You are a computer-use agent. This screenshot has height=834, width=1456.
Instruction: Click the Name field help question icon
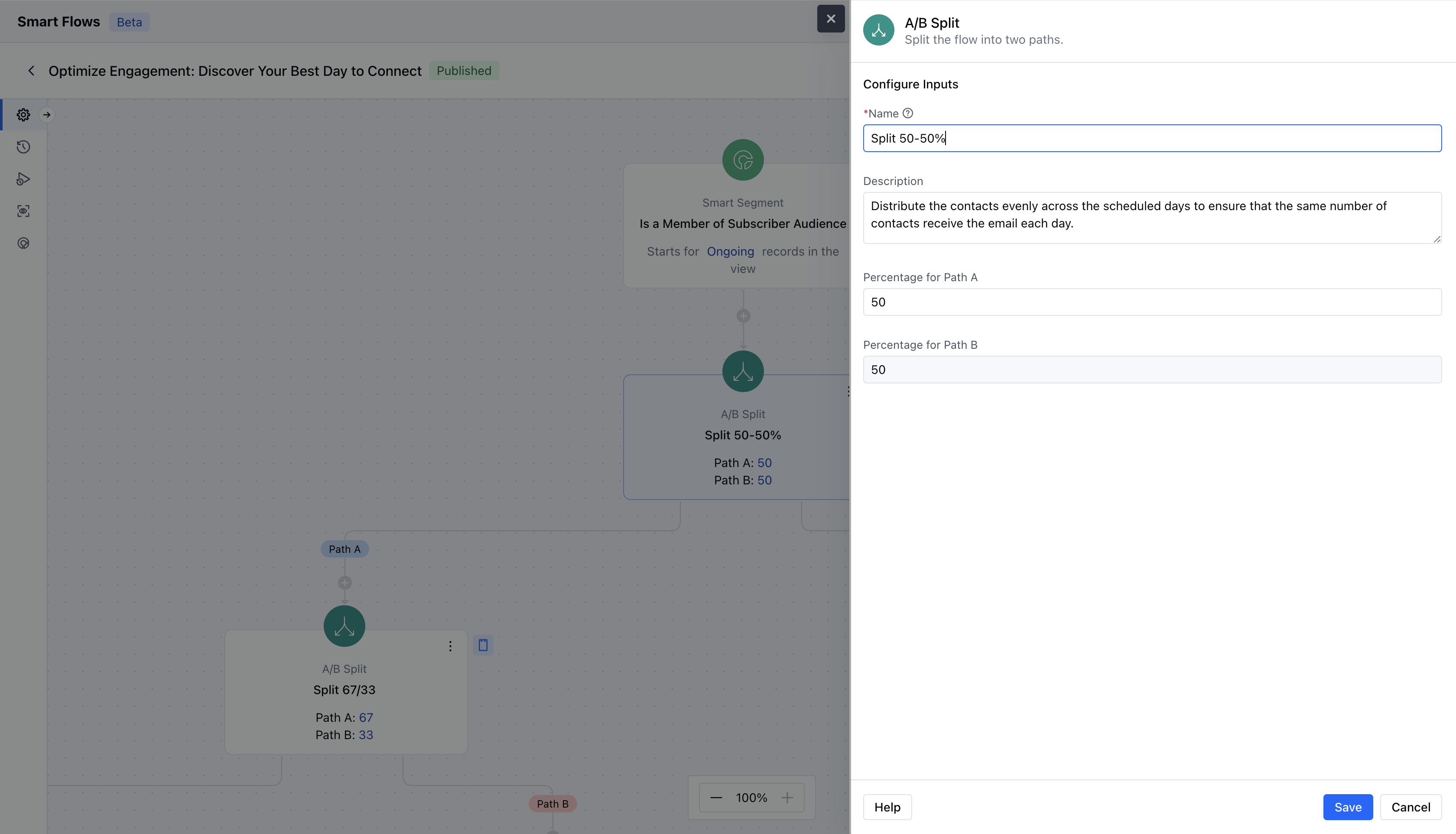(908, 114)
